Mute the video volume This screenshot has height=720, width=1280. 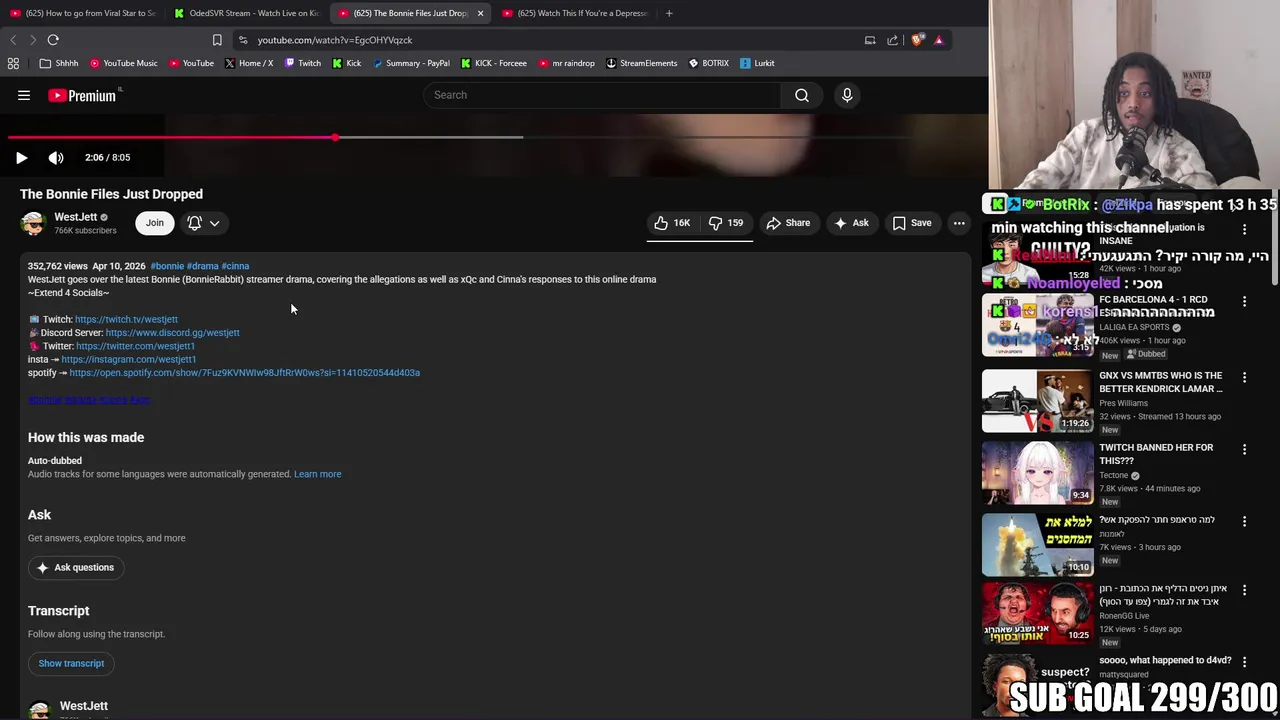point(56,157)
